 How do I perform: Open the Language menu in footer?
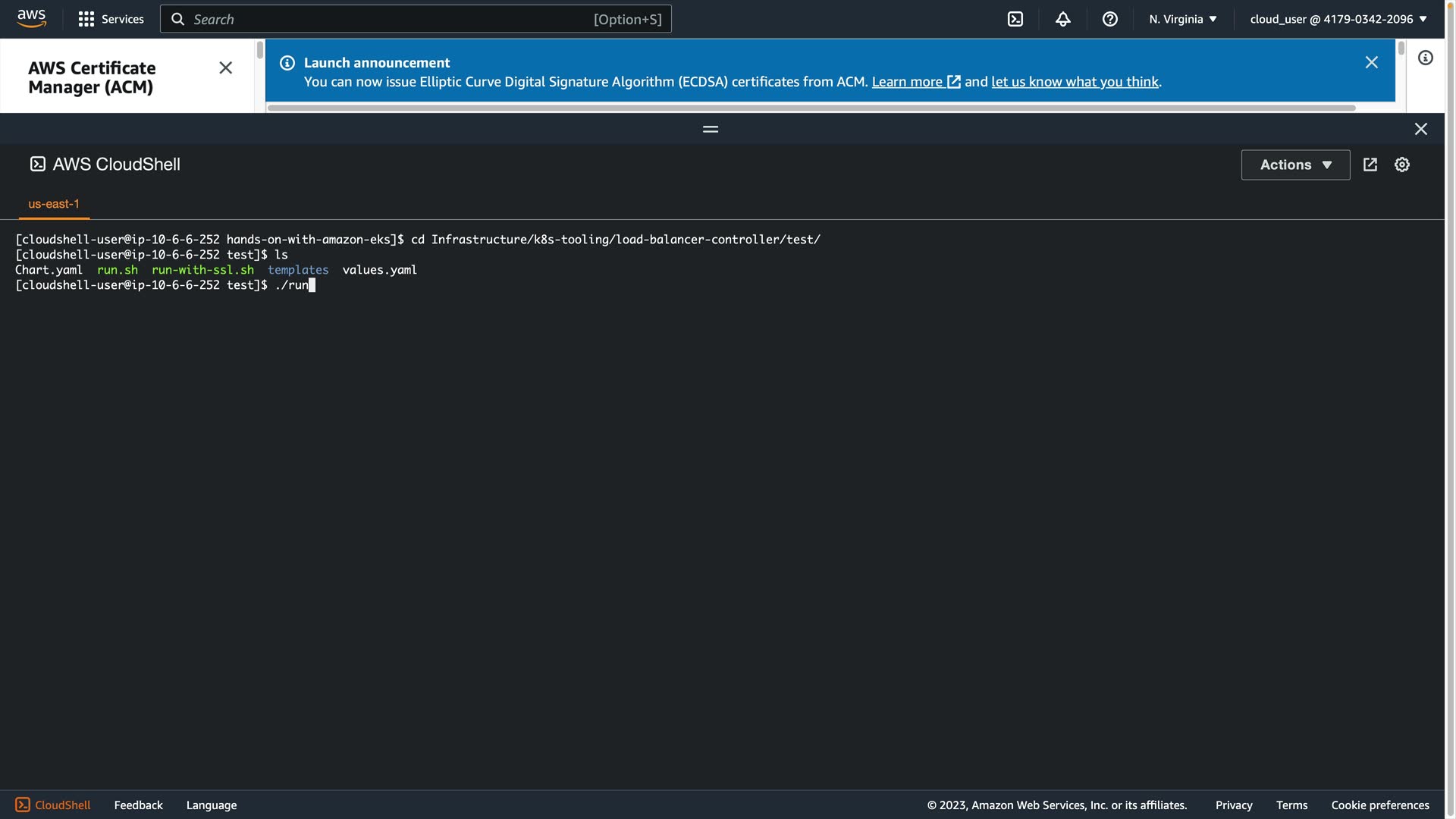coord(211,805)
